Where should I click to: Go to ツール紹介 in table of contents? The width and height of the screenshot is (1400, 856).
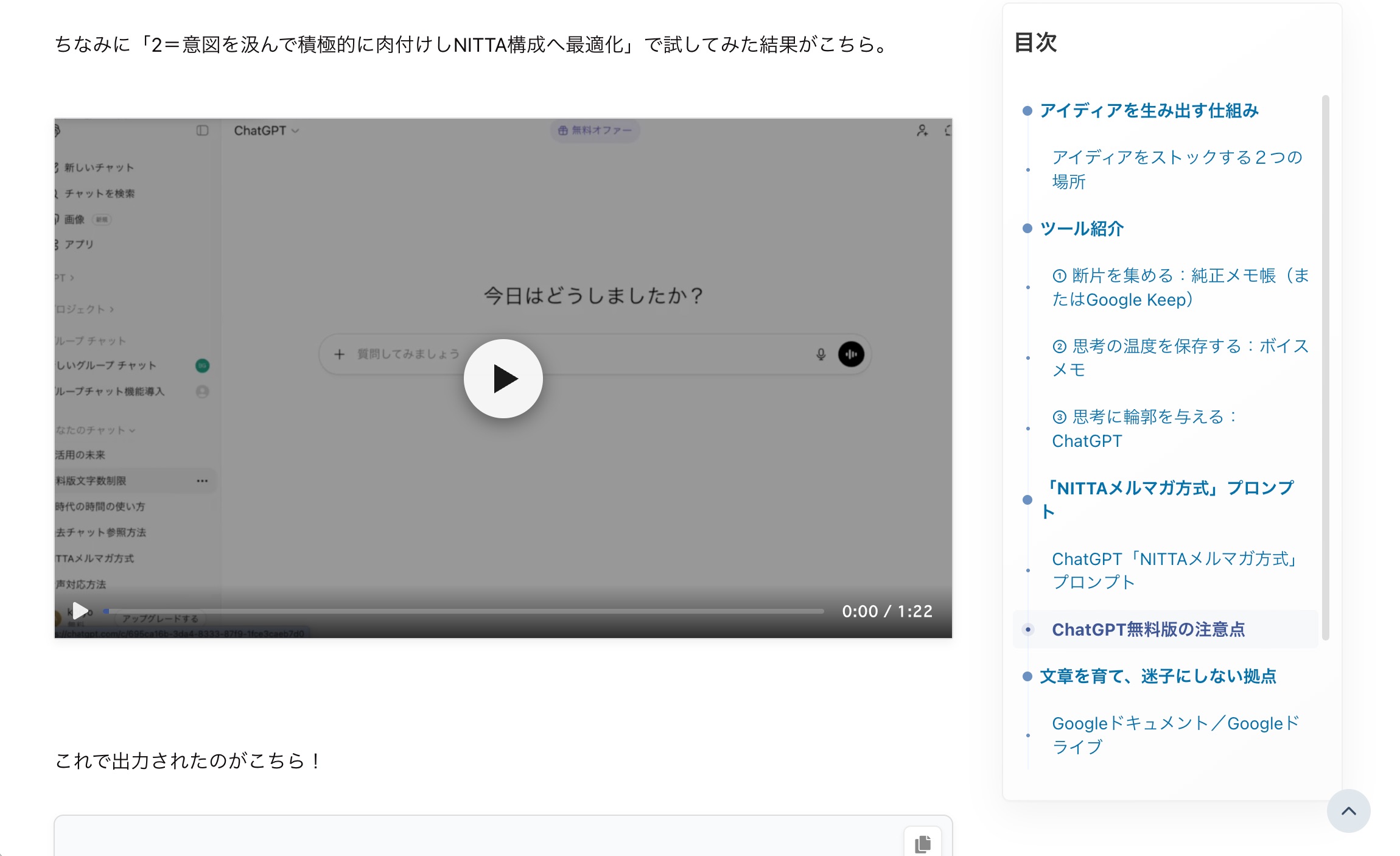pyautogui.click(x=1081, y=228)
